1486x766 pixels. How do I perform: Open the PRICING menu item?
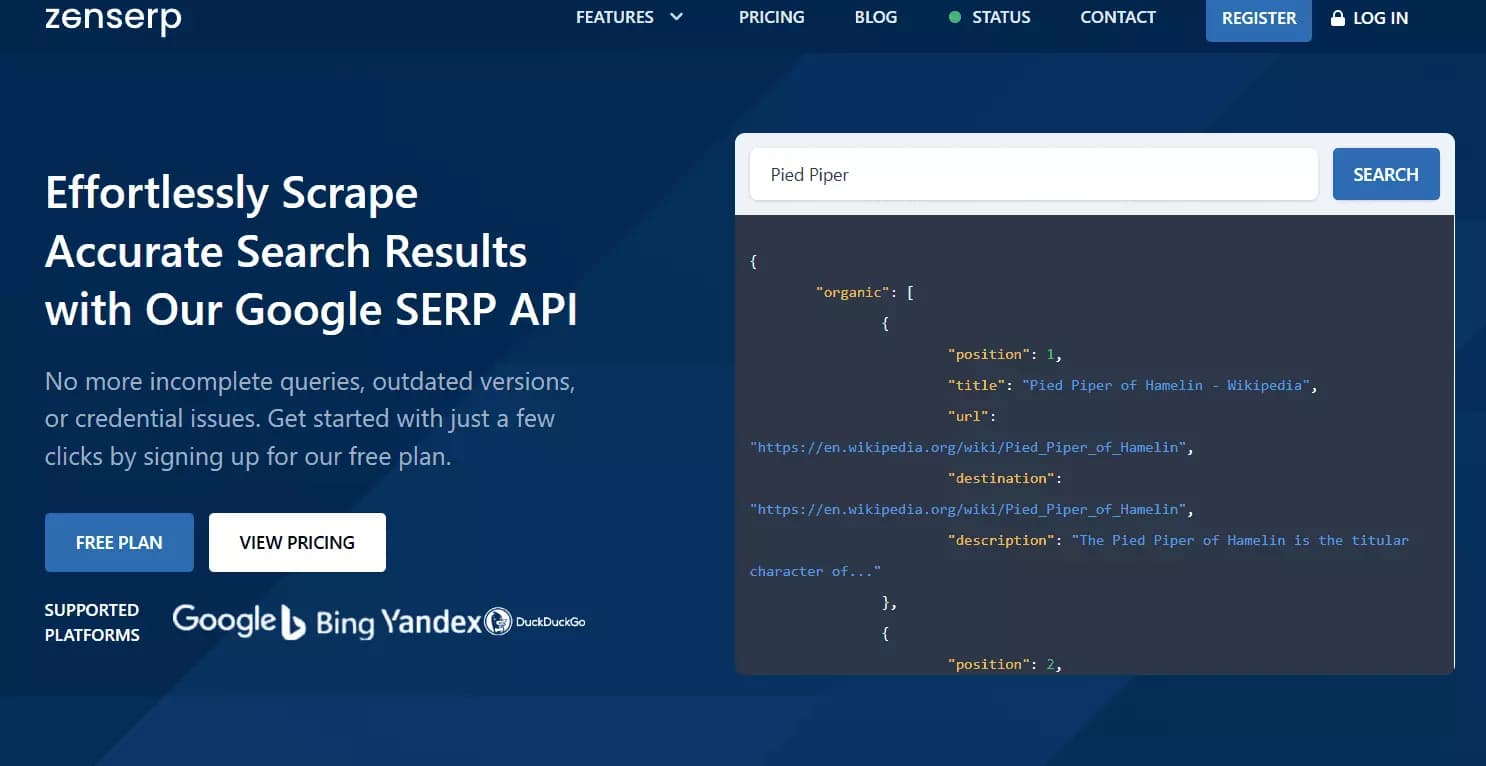click(x=771, y=17)
